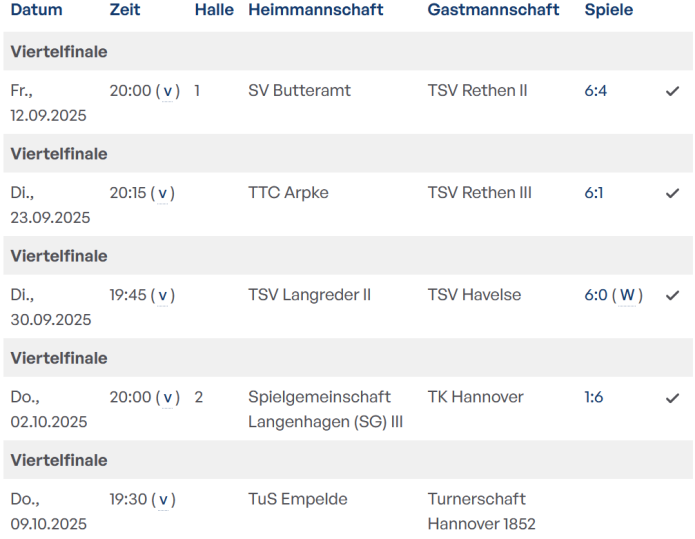Click the 'W' marker next to 6:0
Image resolution: width=695 pixels, height=539 pixels.
(x=627, y=295)
